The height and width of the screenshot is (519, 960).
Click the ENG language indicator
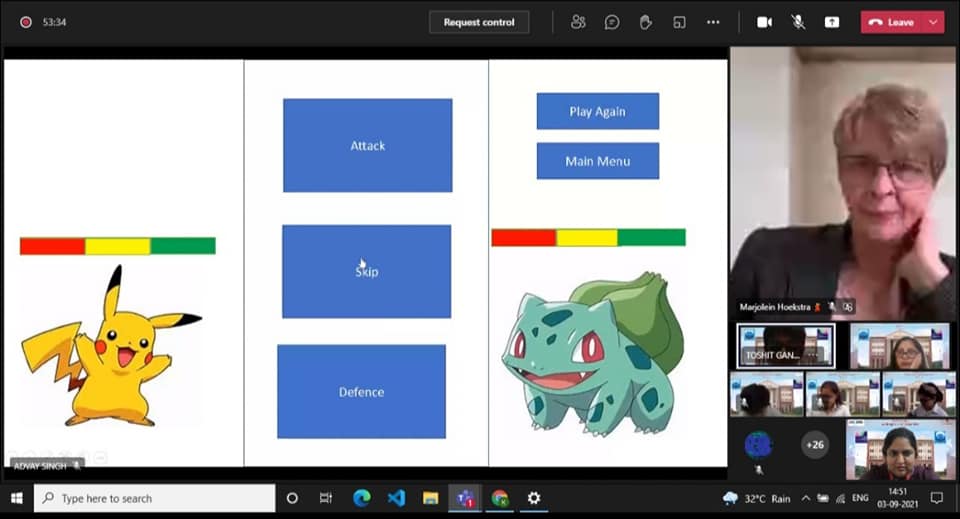pyautogui.click(x=860, y=498)
